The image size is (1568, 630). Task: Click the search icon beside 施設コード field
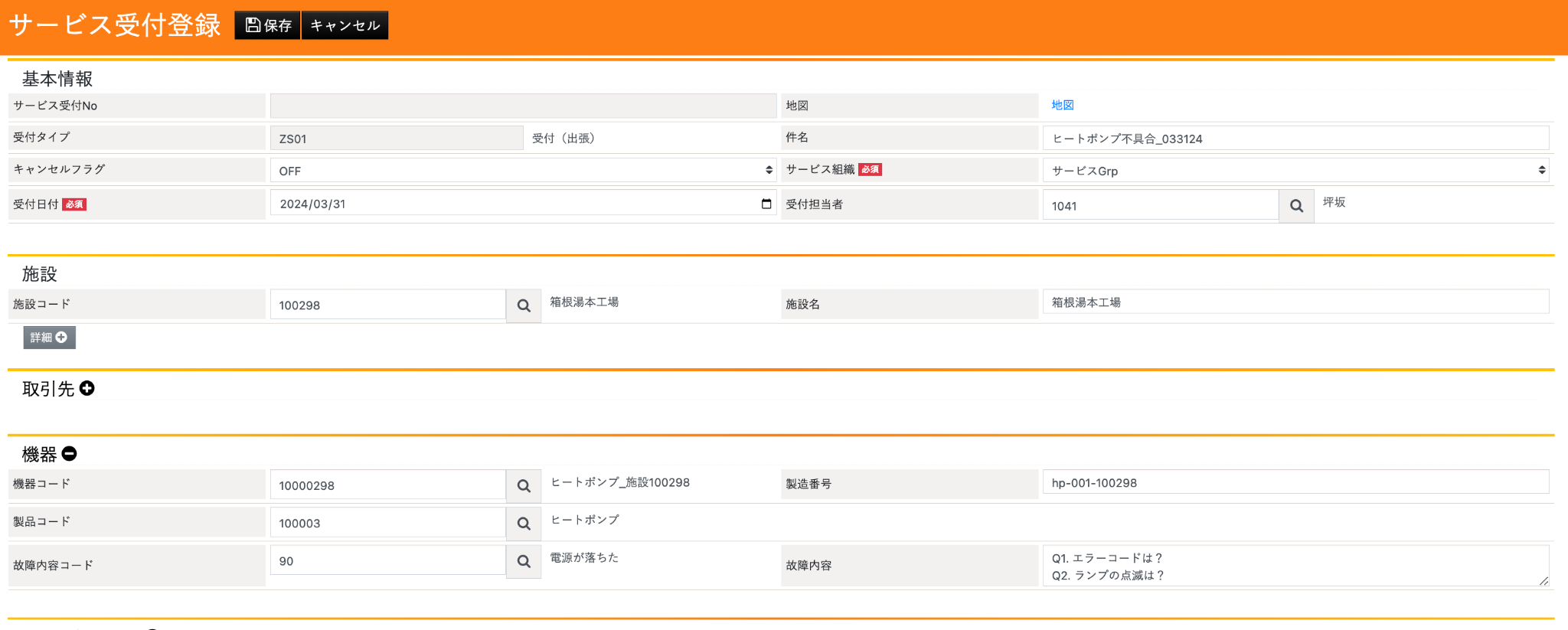(524, 305)
